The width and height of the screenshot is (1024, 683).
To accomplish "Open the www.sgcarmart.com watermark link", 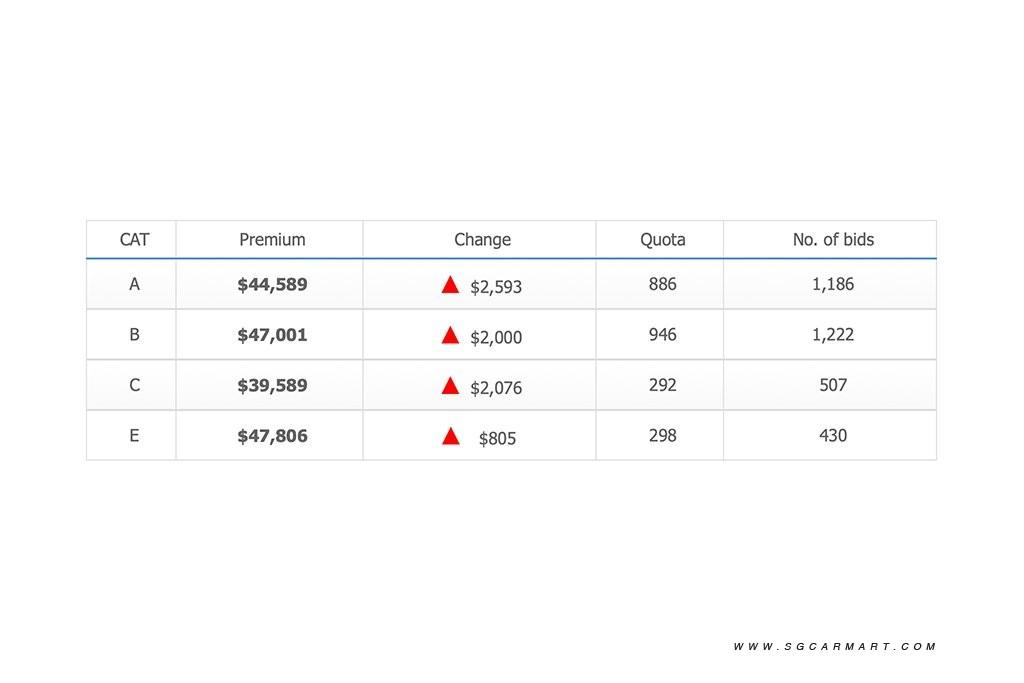I will [x=835, y=647].
